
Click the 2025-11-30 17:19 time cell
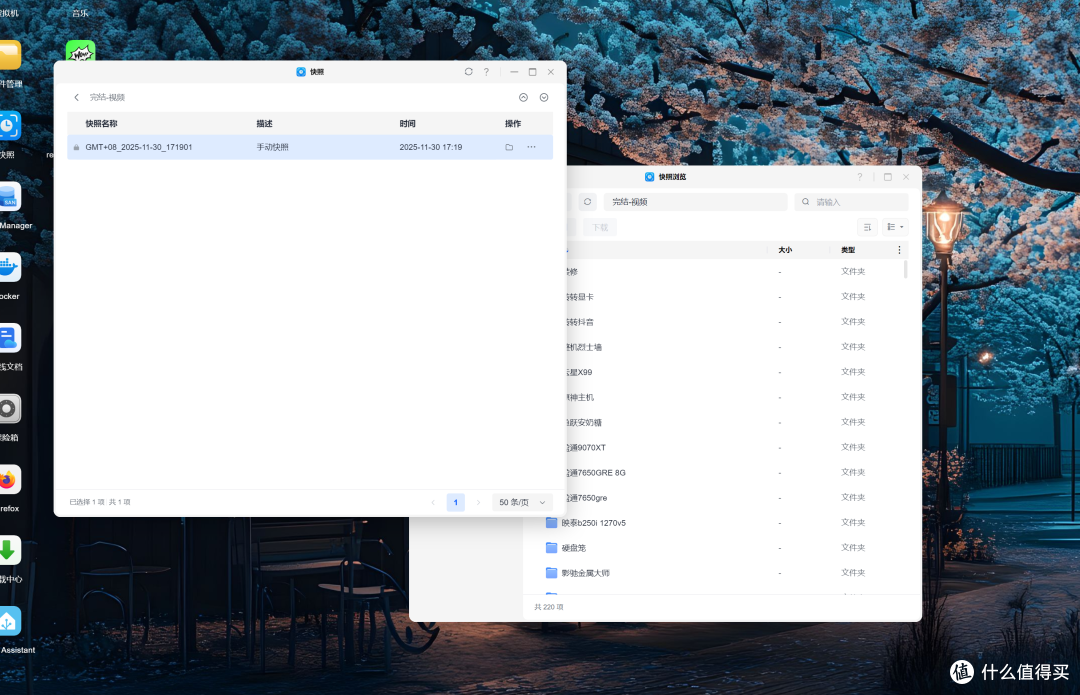430,147
